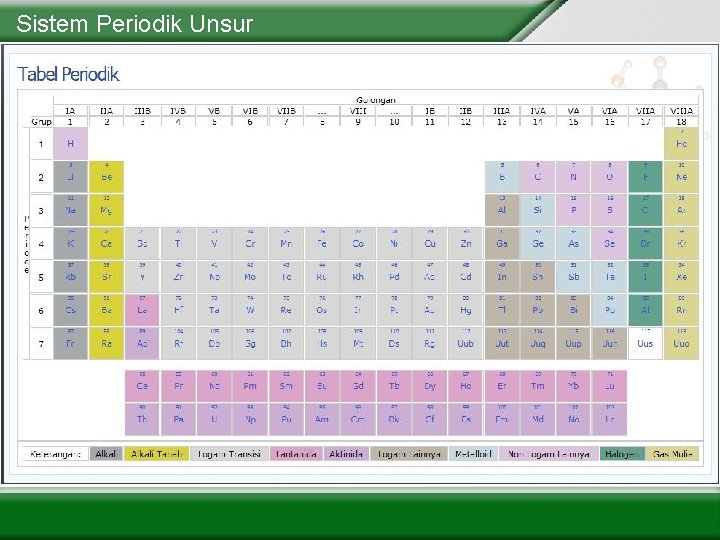Select the americium Am cell
This screenshot has height=540, width=720.
[x=322, y=419]
